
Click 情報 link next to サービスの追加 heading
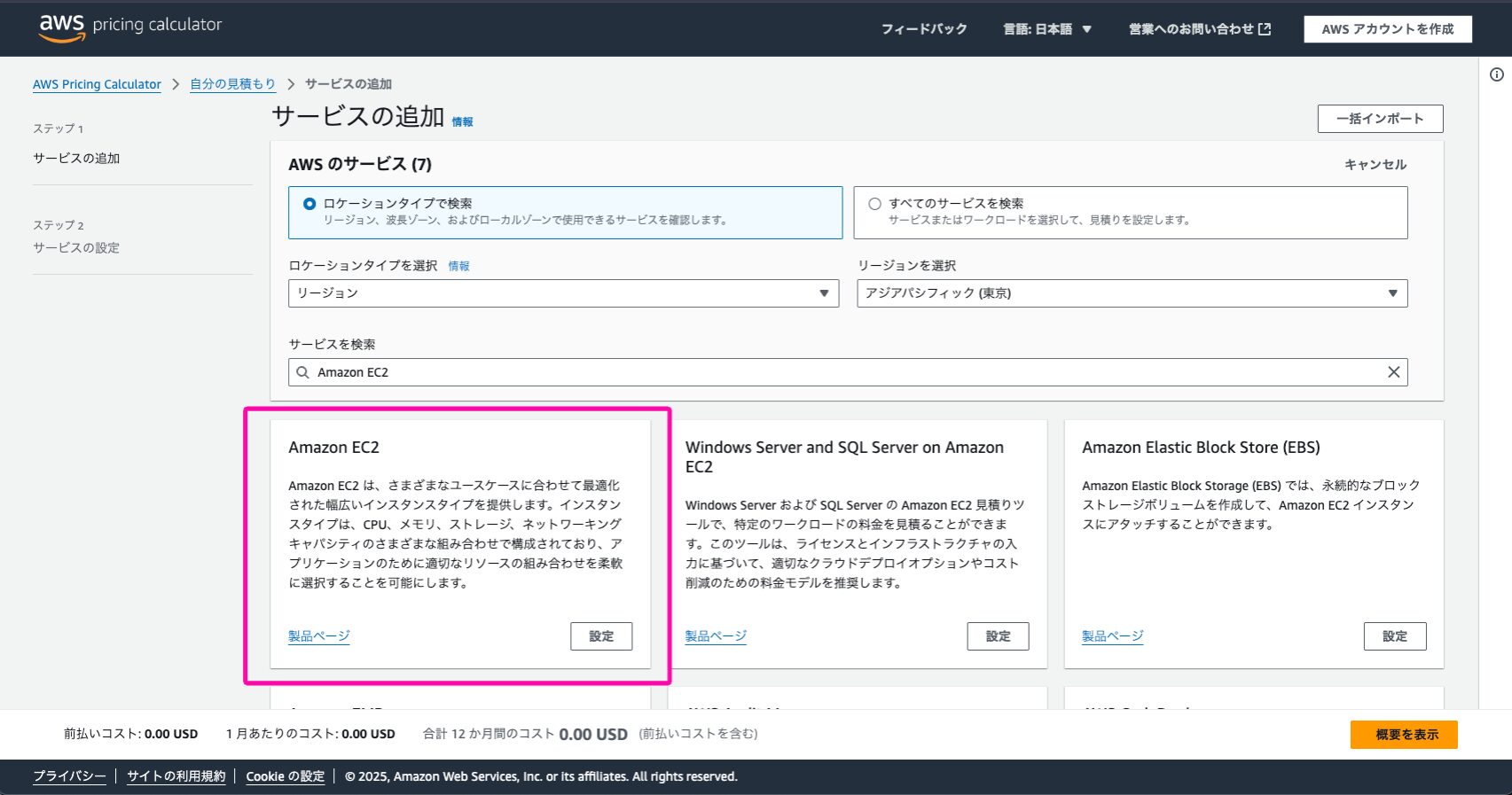(x=462, y=122)
